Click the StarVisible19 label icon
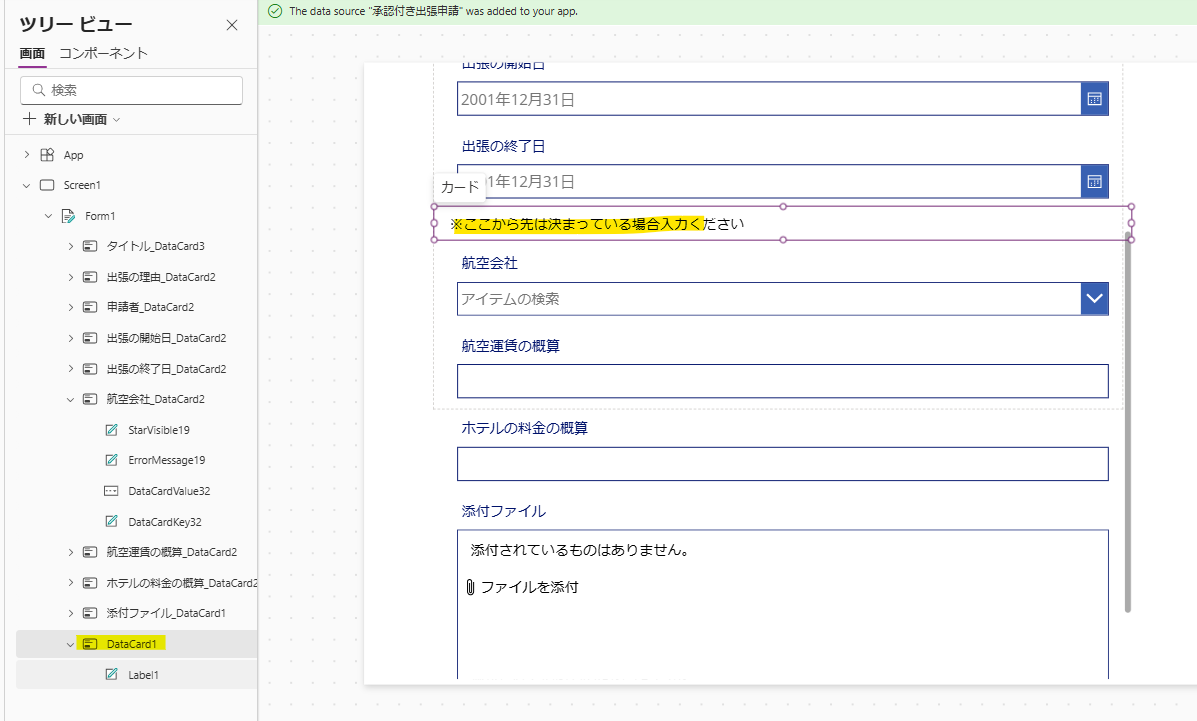Image resolution: width=1197 pixels, height=721 pixels. 111,430
